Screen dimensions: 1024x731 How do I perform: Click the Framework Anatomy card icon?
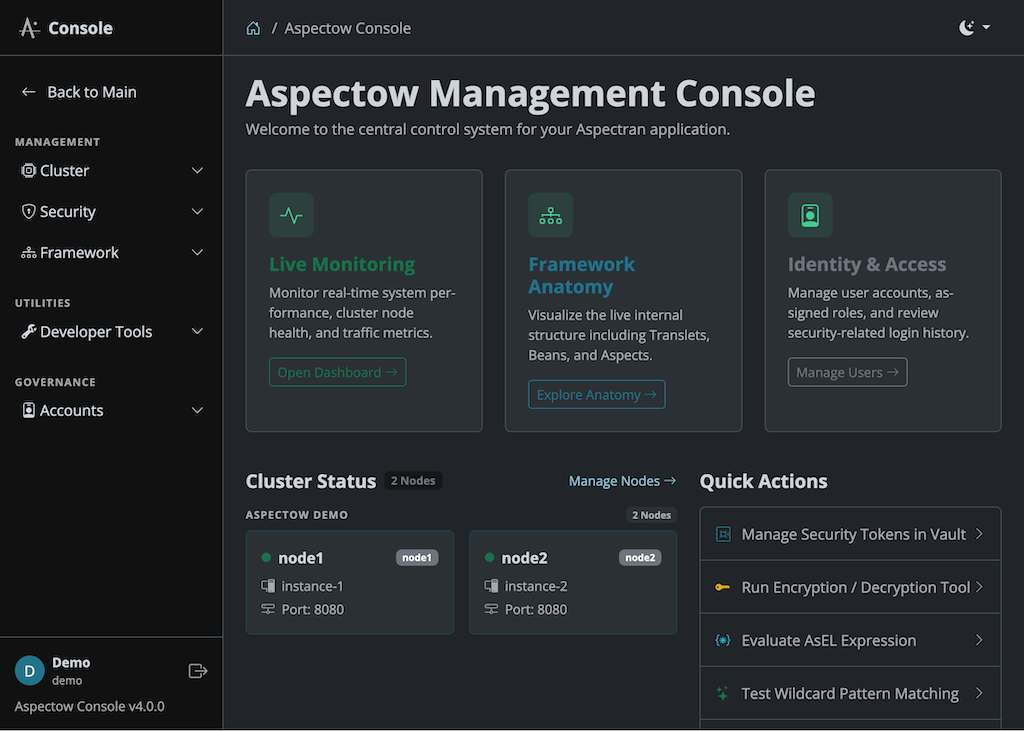tap(551, 215)
